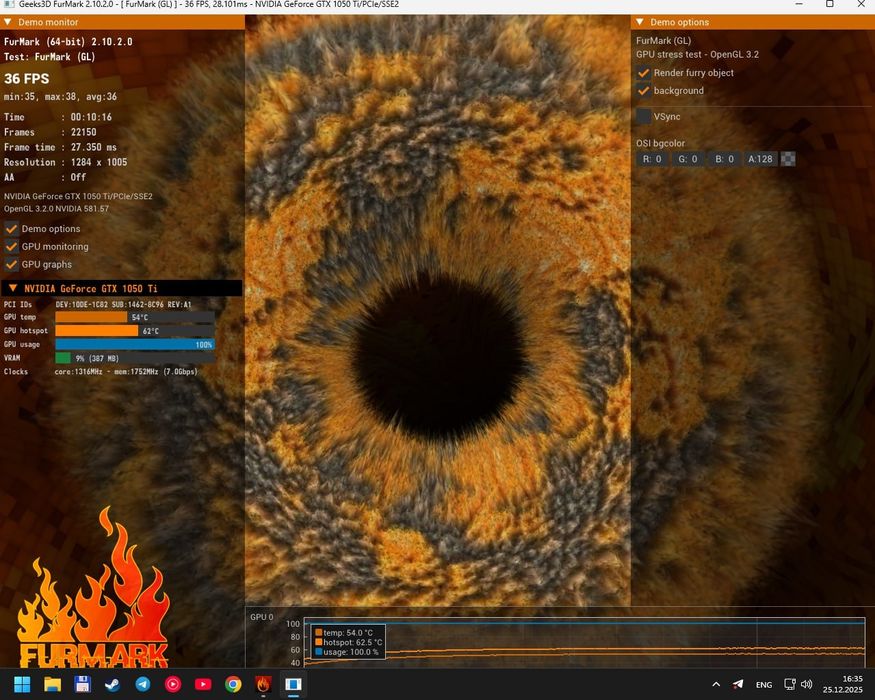Click the hotspot: 62.5 °C graph legend entry
875x700 pixels.
349,643
